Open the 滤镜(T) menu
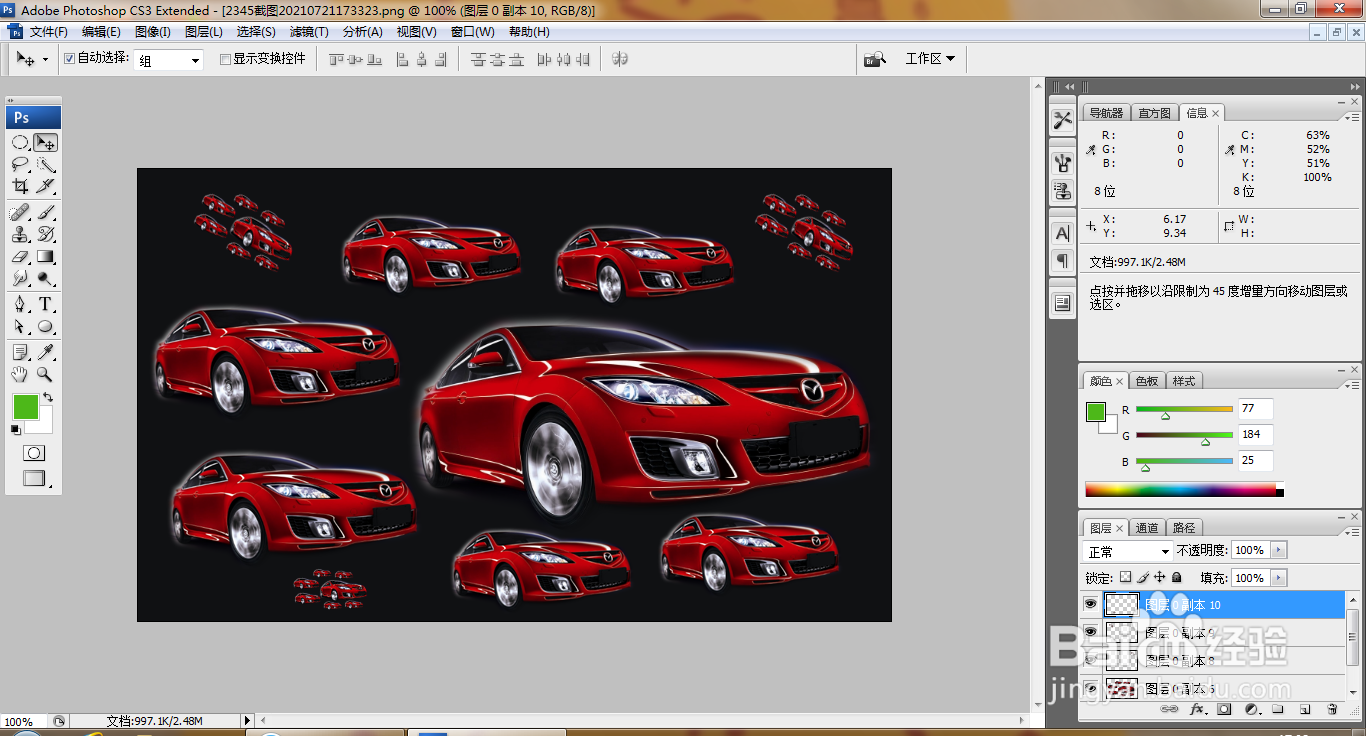The height and width of the screenshot is (736, 1366). 309,32
